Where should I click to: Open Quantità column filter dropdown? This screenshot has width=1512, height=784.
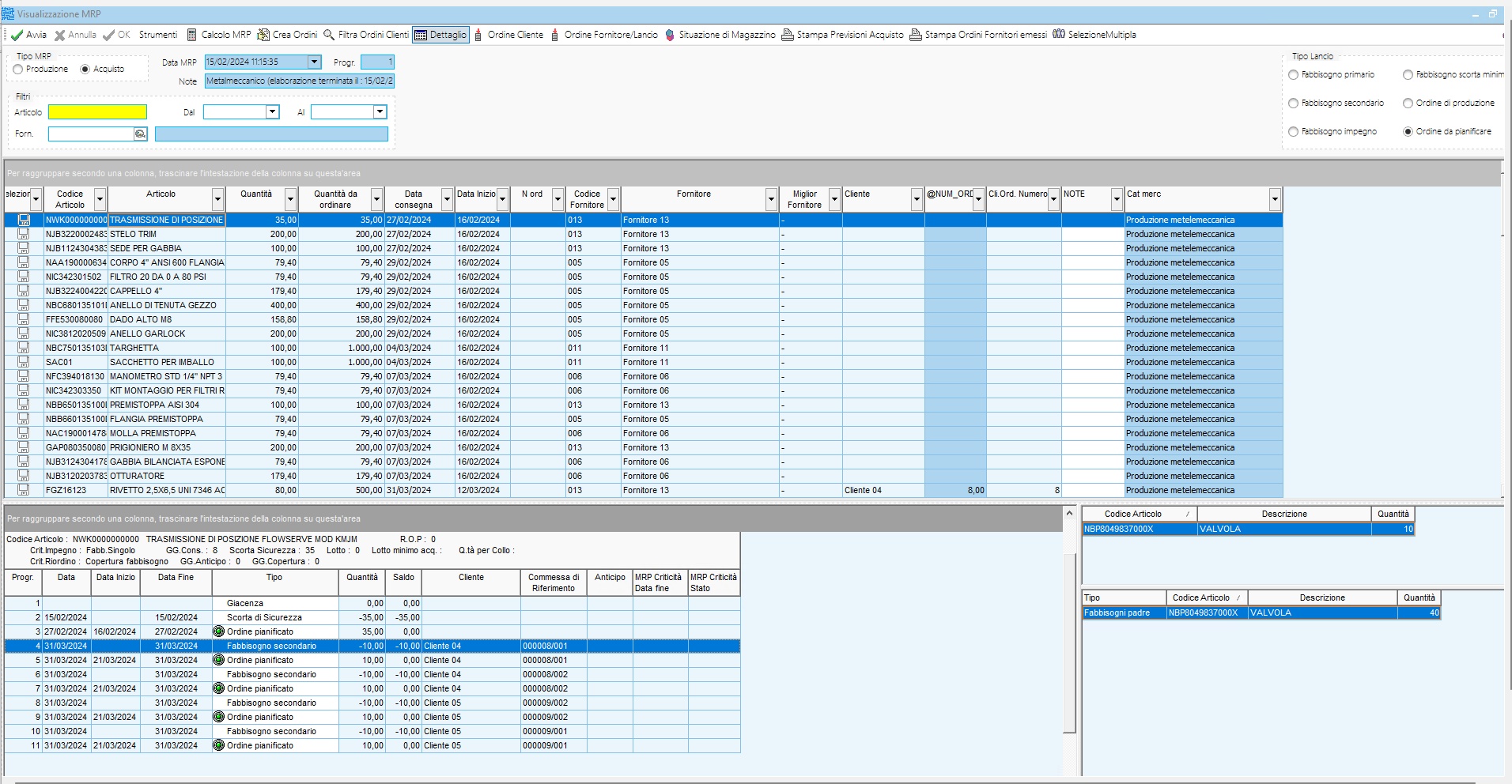(290, 199)
